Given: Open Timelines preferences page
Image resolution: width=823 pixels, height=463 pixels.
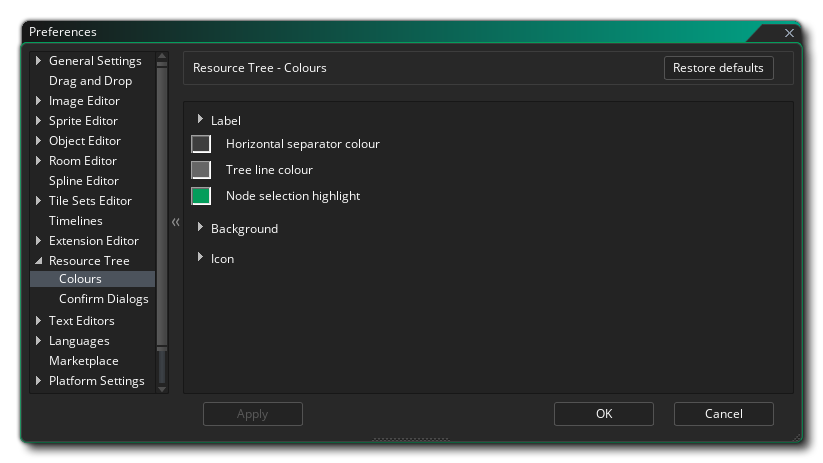Looking at the screenshot, I should click(x=75, y=221).
